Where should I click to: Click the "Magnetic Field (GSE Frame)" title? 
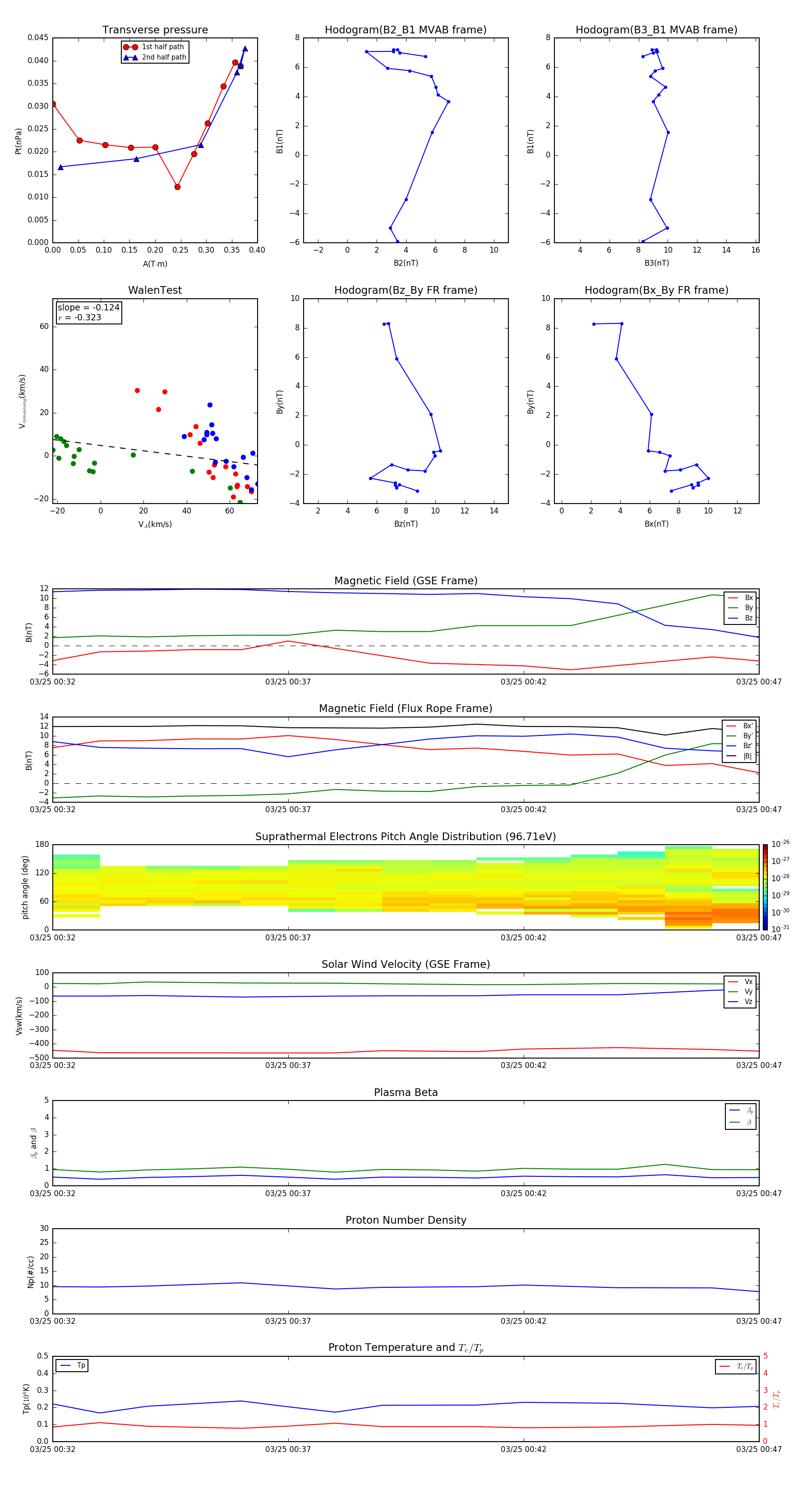406,581
